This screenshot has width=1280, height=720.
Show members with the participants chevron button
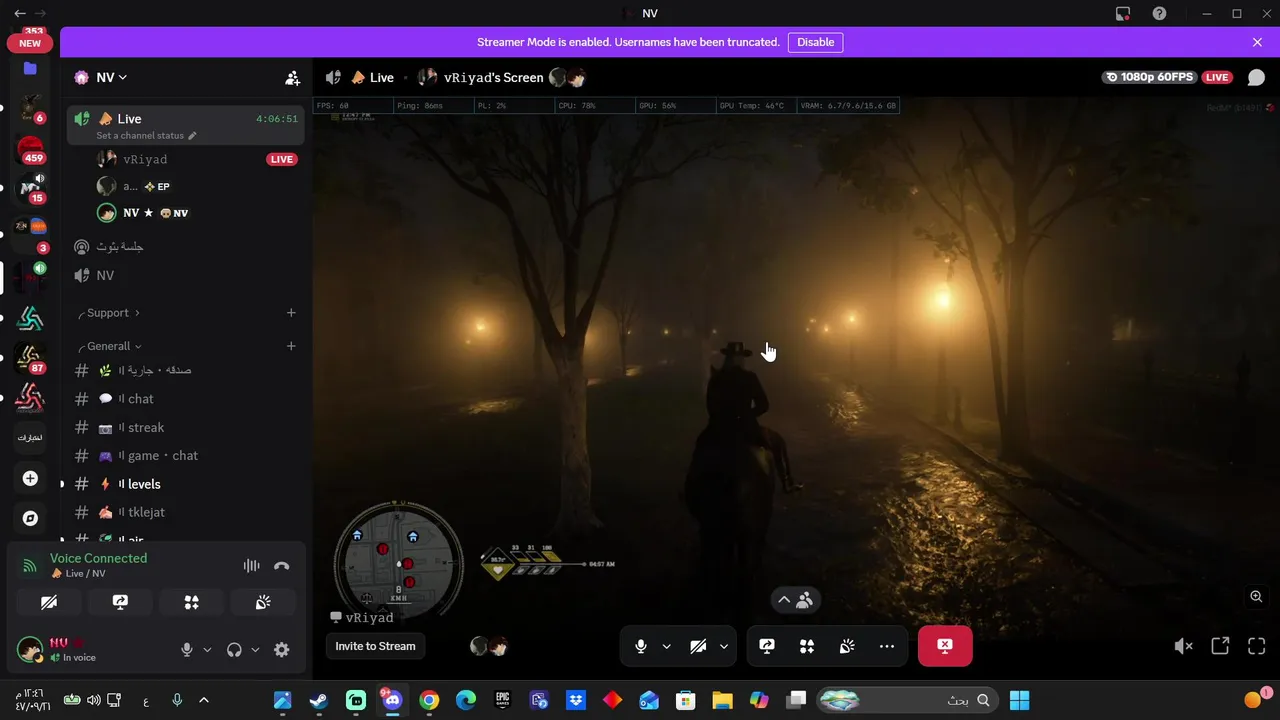(796, 600)
